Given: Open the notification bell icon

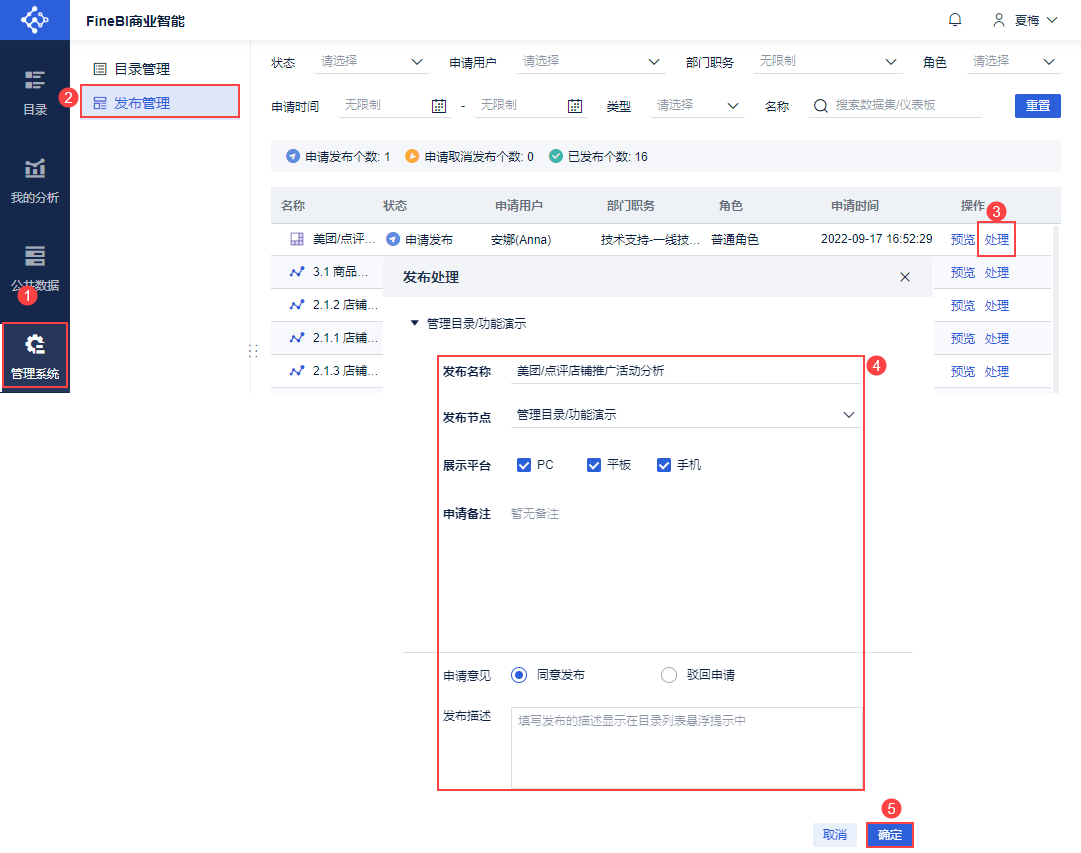Looking at the screenshot, I should click(x=955, y=20).
